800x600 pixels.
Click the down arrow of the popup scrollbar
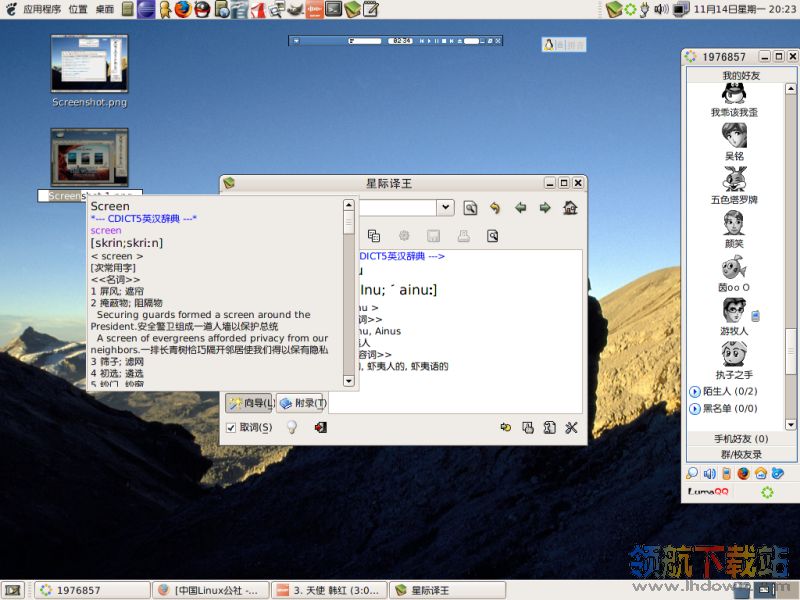click(x=349, y=381)
